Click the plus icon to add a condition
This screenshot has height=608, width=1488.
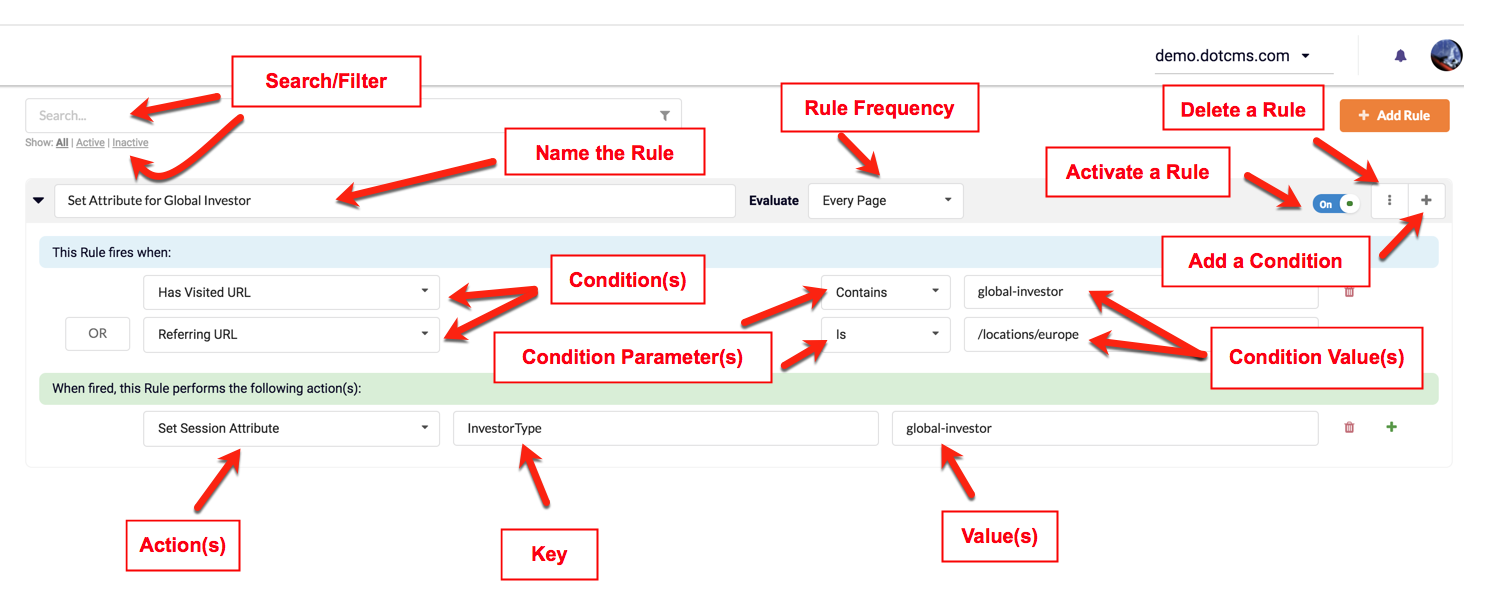pyautogui.click(x=1426, y=201)
